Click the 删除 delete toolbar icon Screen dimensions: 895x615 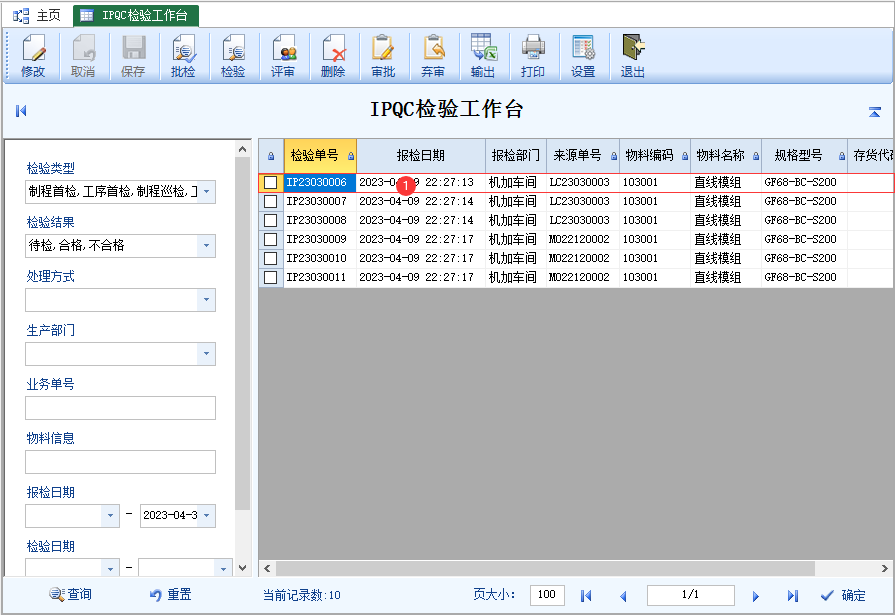tap(333, 56)
